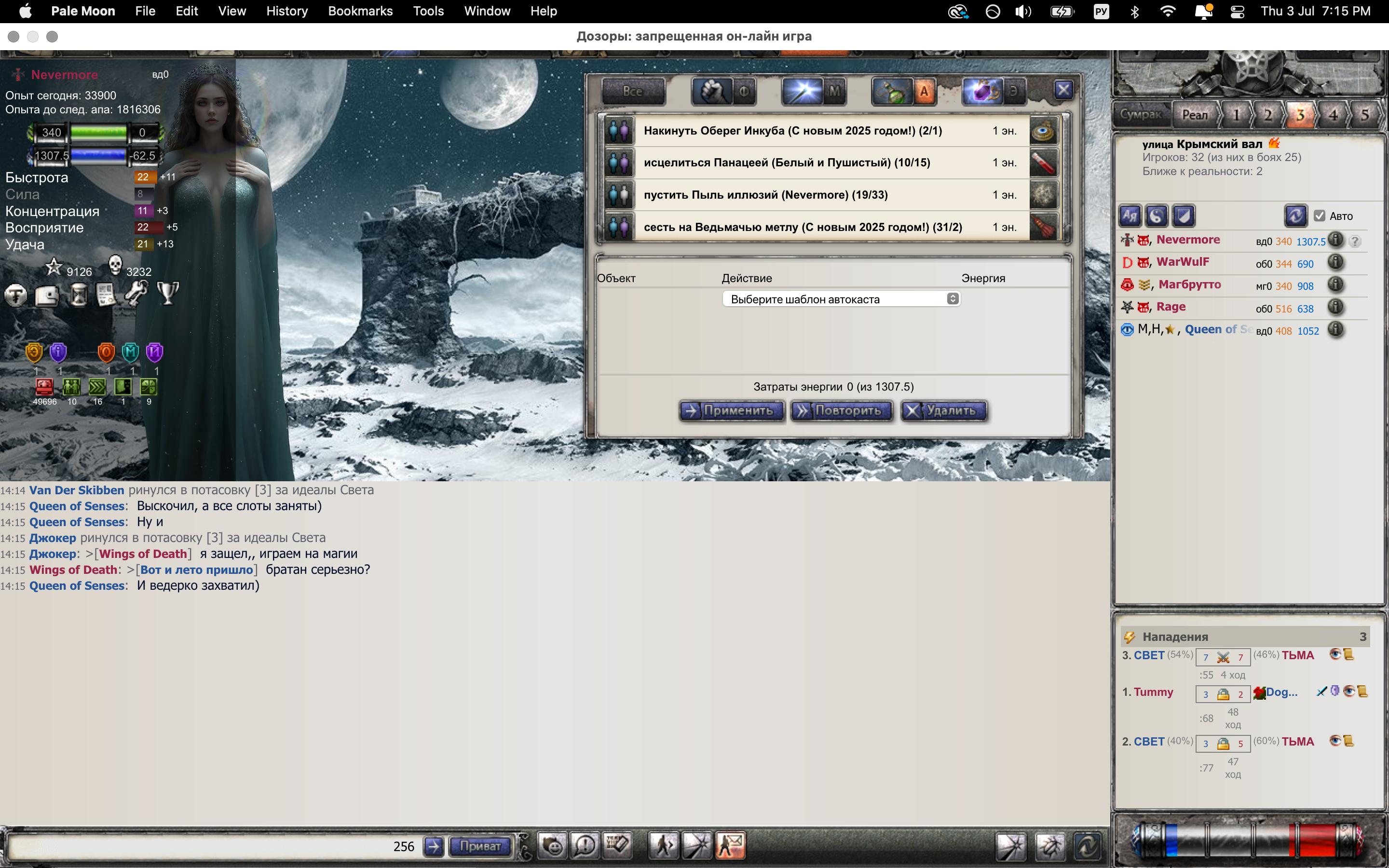Click the blue energy bar showing 1307.5
Image resolution: width=1389 pixels, height=868 pixels.
[x=98, y=156]
